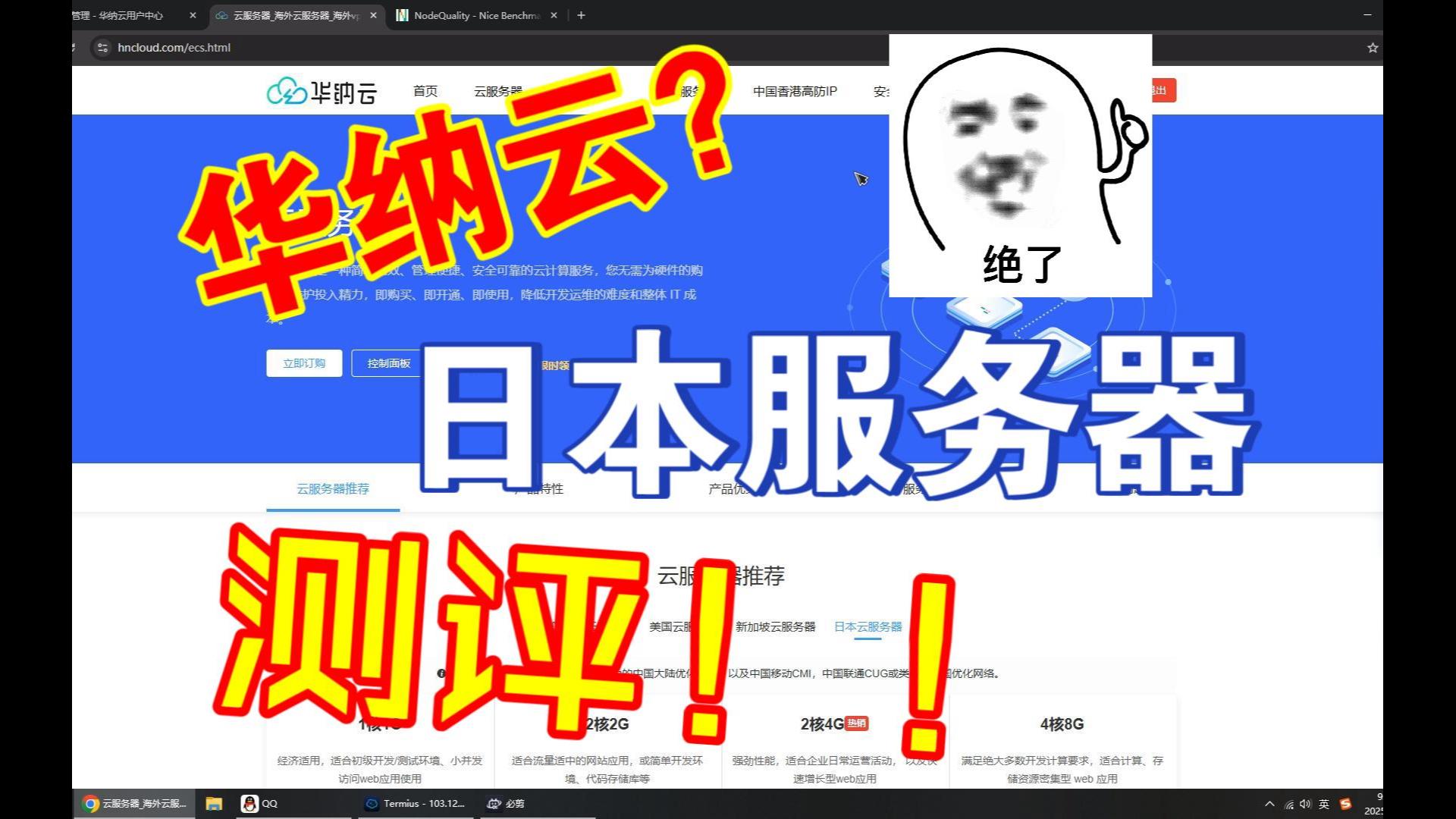The height and width of the screenshot is (819, 1456).
Task: Click the site information icon in address bar
Action: pos(102,48)
